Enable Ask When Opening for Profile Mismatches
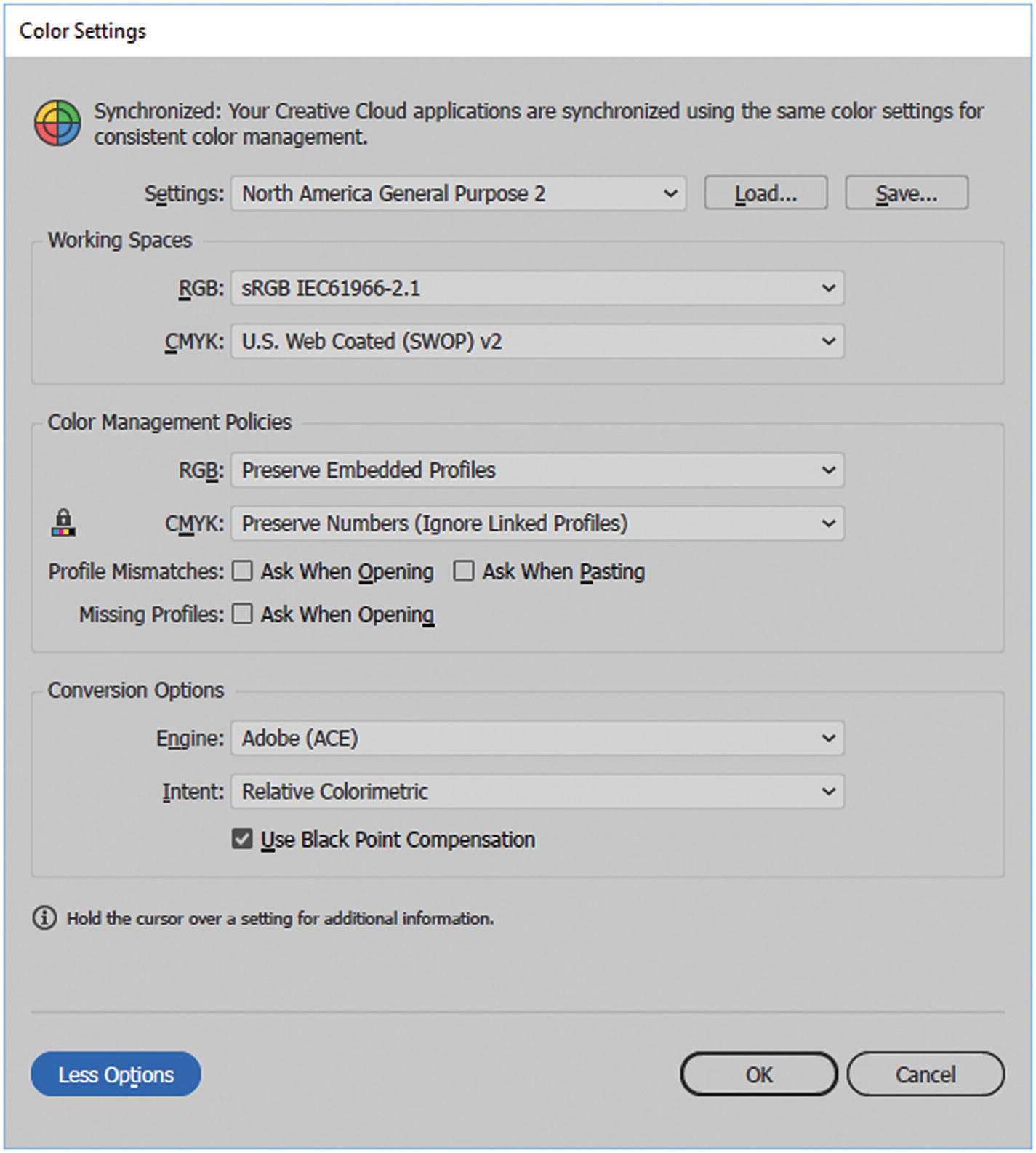This screenshot has width=1036, height=1153. pos(243,571)
